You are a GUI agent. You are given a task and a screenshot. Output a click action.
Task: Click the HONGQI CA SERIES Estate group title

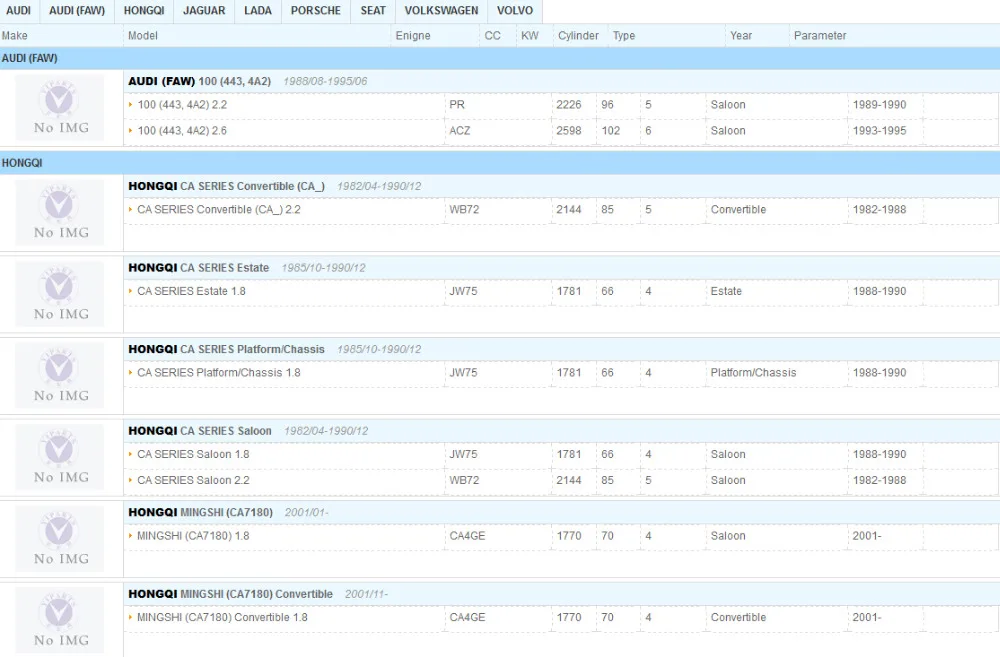(x=198, y=268)
